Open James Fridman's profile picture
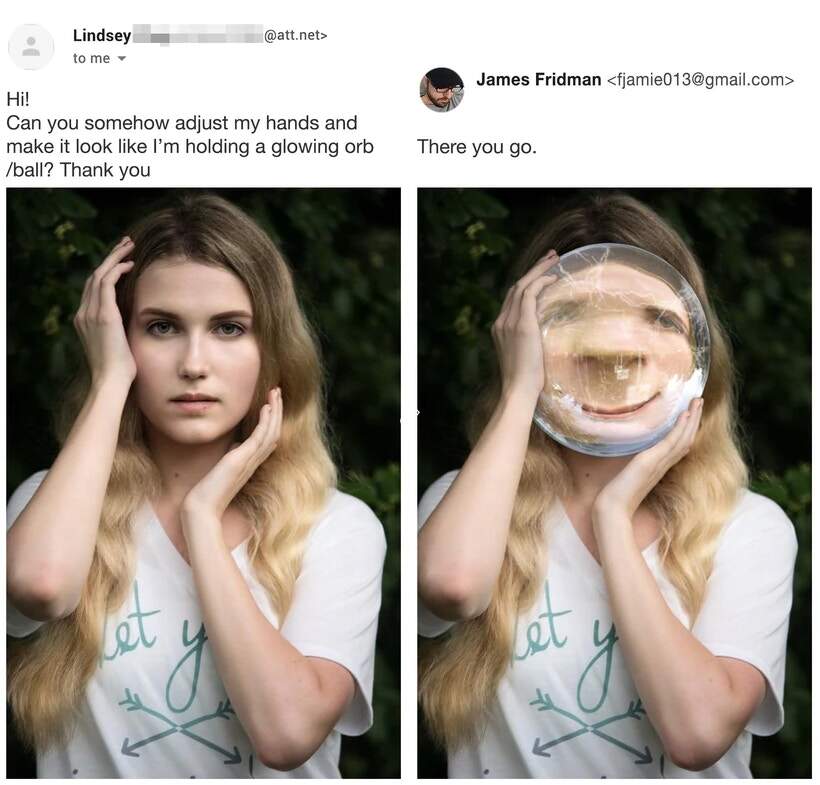 pyautogui.click(x=442, y=89)
